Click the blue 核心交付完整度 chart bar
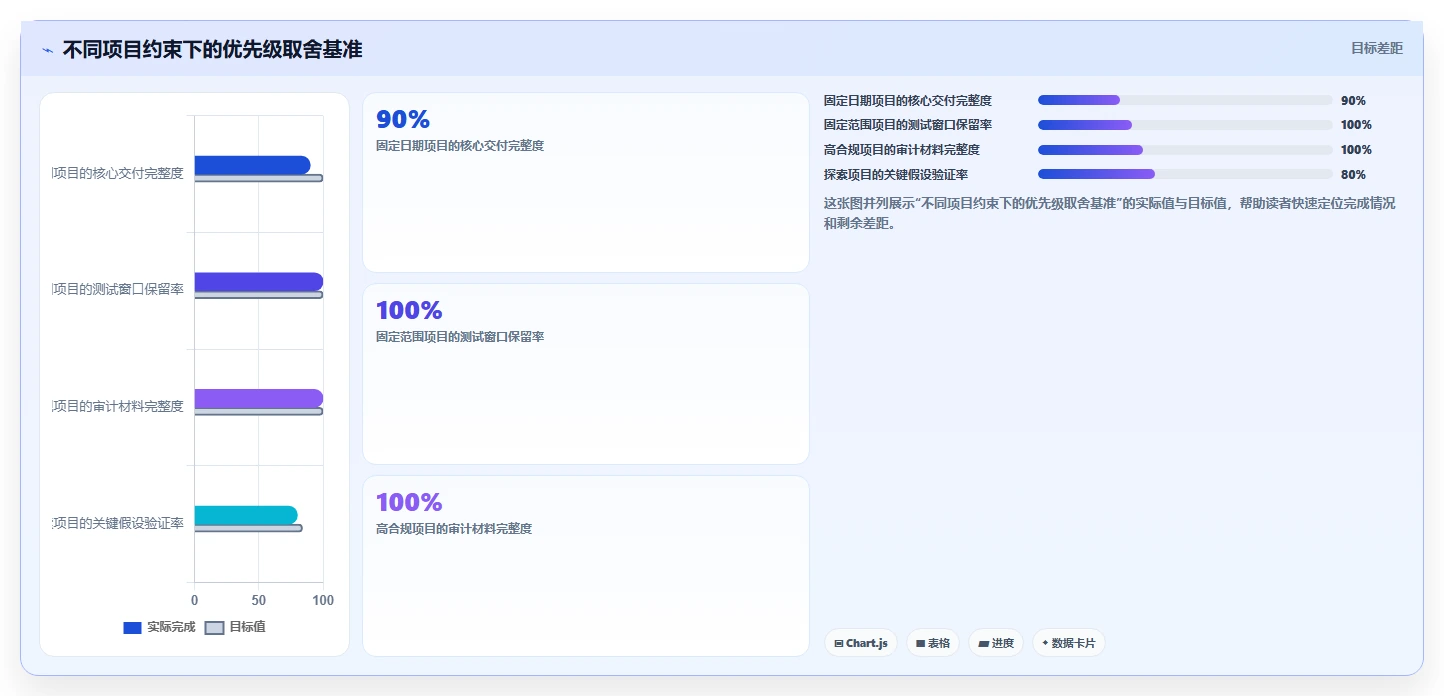 pyautogui.click(x=252, y=165)
